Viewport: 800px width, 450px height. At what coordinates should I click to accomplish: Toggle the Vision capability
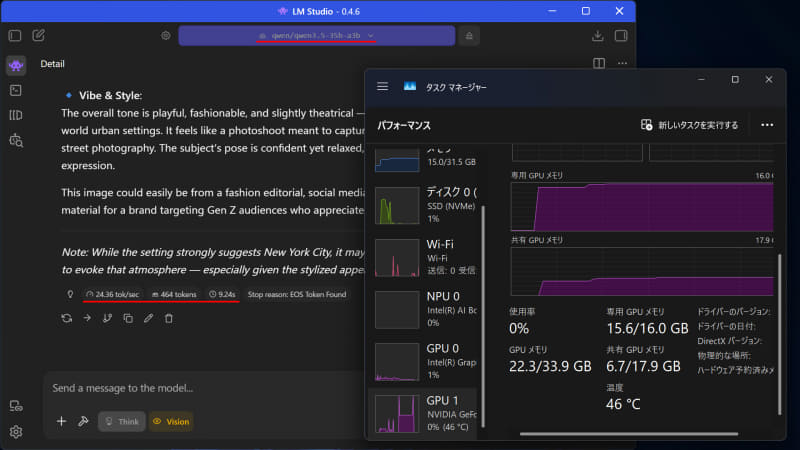(171, 421)
